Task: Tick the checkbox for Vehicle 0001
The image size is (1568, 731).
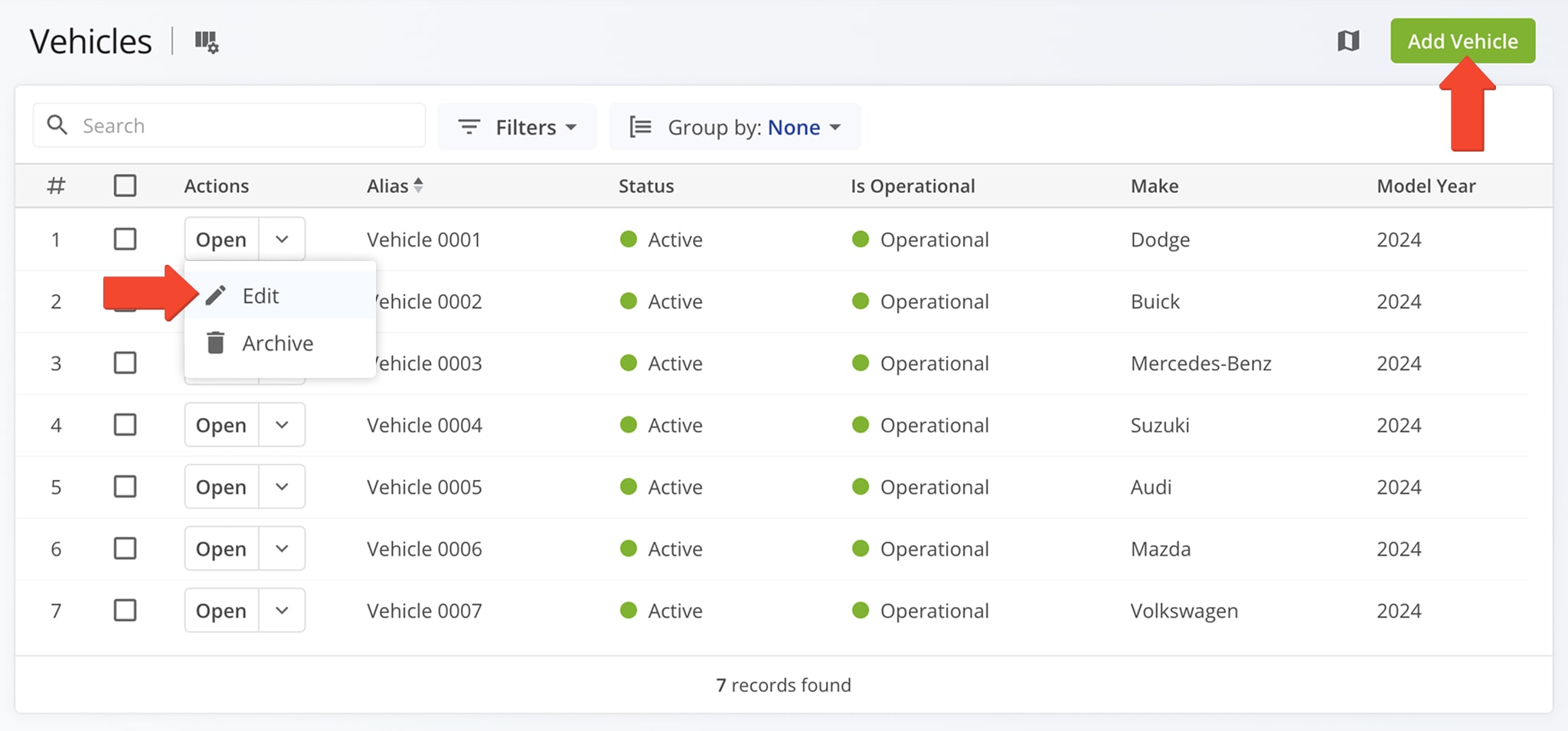Action: click(x=125, y=239)
